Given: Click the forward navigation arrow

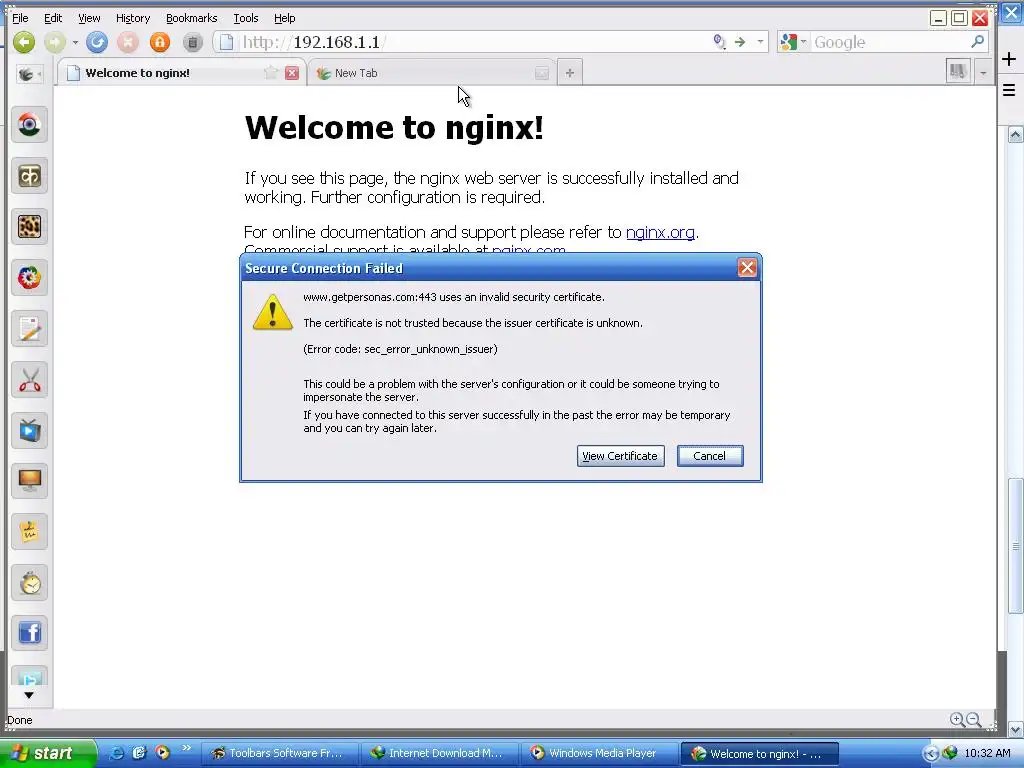Looking at the screenshot, I should 55,42.
